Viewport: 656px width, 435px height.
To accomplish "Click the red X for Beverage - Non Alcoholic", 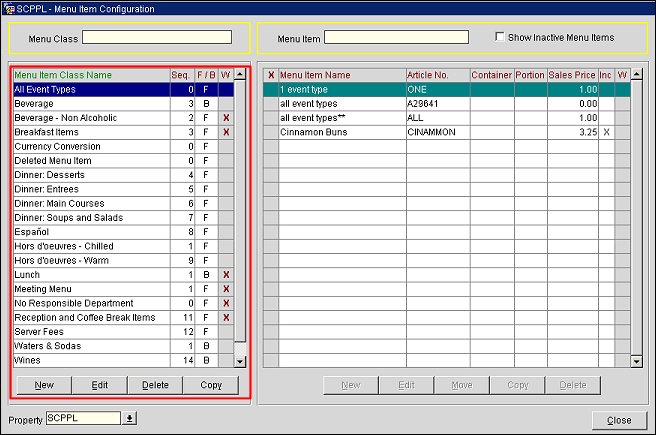I will pyautogui.click(x=226, y=118).
